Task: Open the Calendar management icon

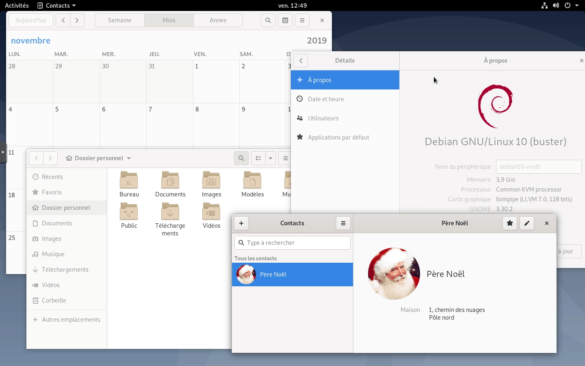Action: click(285, 20)
